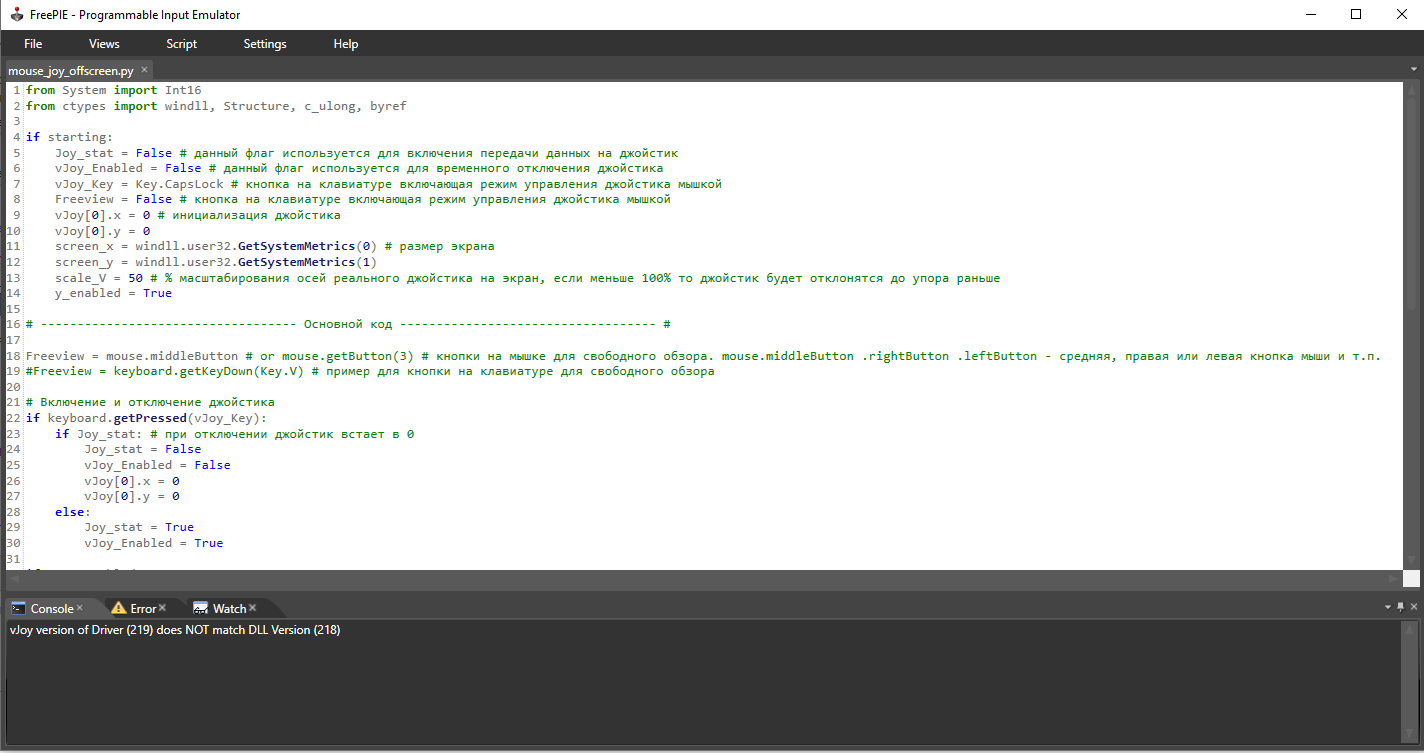Close the mouse_joy_offscreen.py tab
Viewport: 1424px width, 753px height.
tap(144, 70)
